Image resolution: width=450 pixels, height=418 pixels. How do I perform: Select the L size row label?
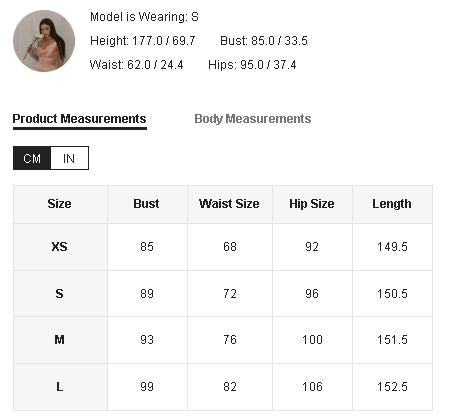pyautogui.click(x=60, y=387)
